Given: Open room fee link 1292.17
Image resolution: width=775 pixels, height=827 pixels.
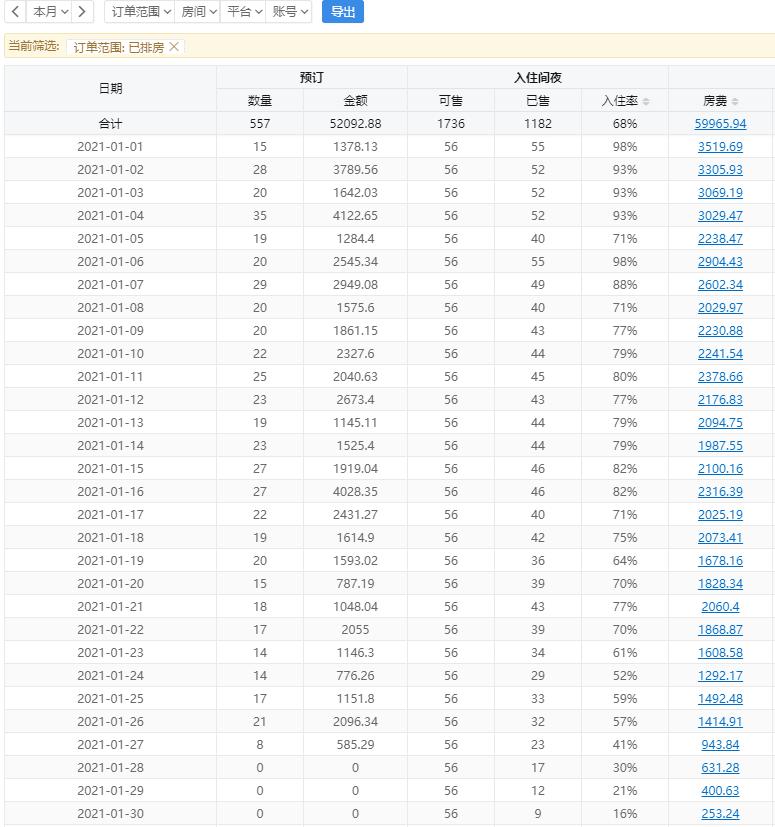Looking at the screenshot, I should (720, 676).
